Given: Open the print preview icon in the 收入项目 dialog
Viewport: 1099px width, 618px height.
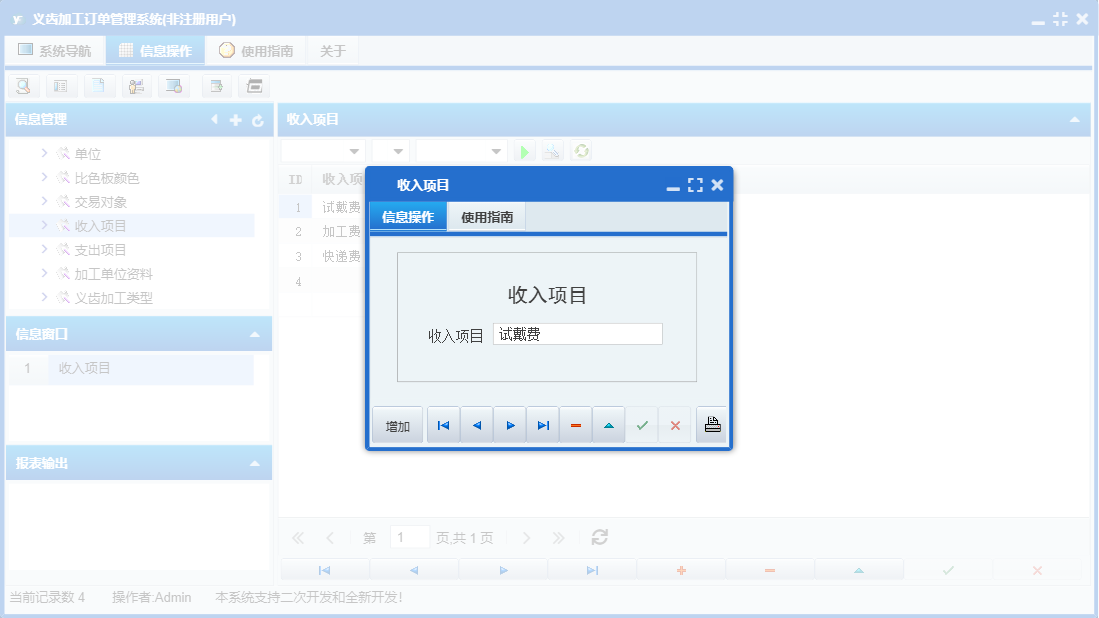Looking at the screenshot, I should coord(711,424).
